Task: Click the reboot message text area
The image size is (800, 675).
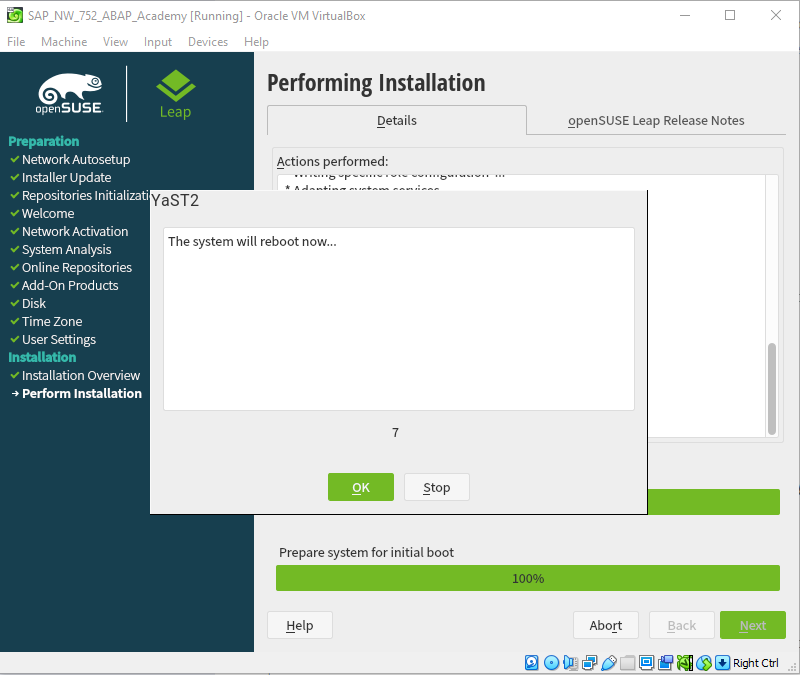Action: 399,319
